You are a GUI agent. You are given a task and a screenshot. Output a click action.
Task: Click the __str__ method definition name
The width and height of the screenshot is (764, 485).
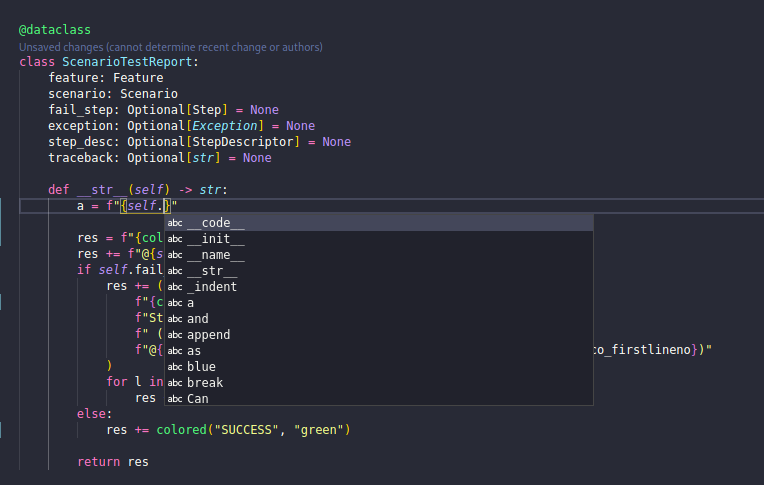(x=102, y=190)
